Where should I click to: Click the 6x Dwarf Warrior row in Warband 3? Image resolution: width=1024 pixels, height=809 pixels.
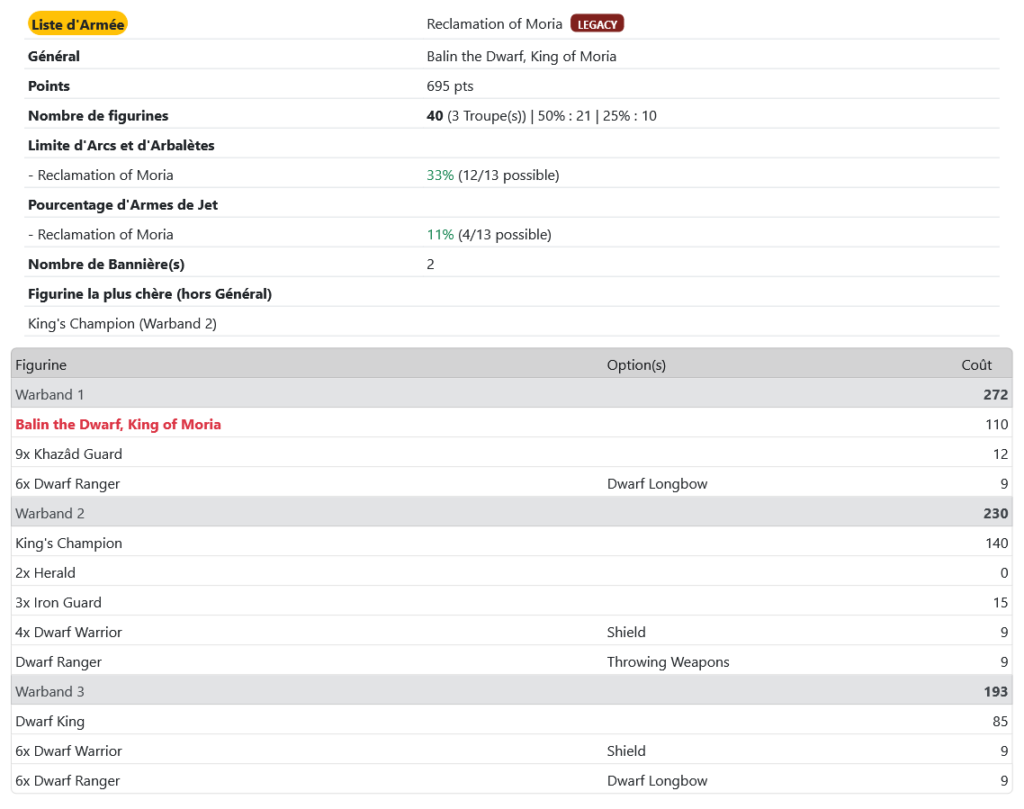(x=511, y=751)
